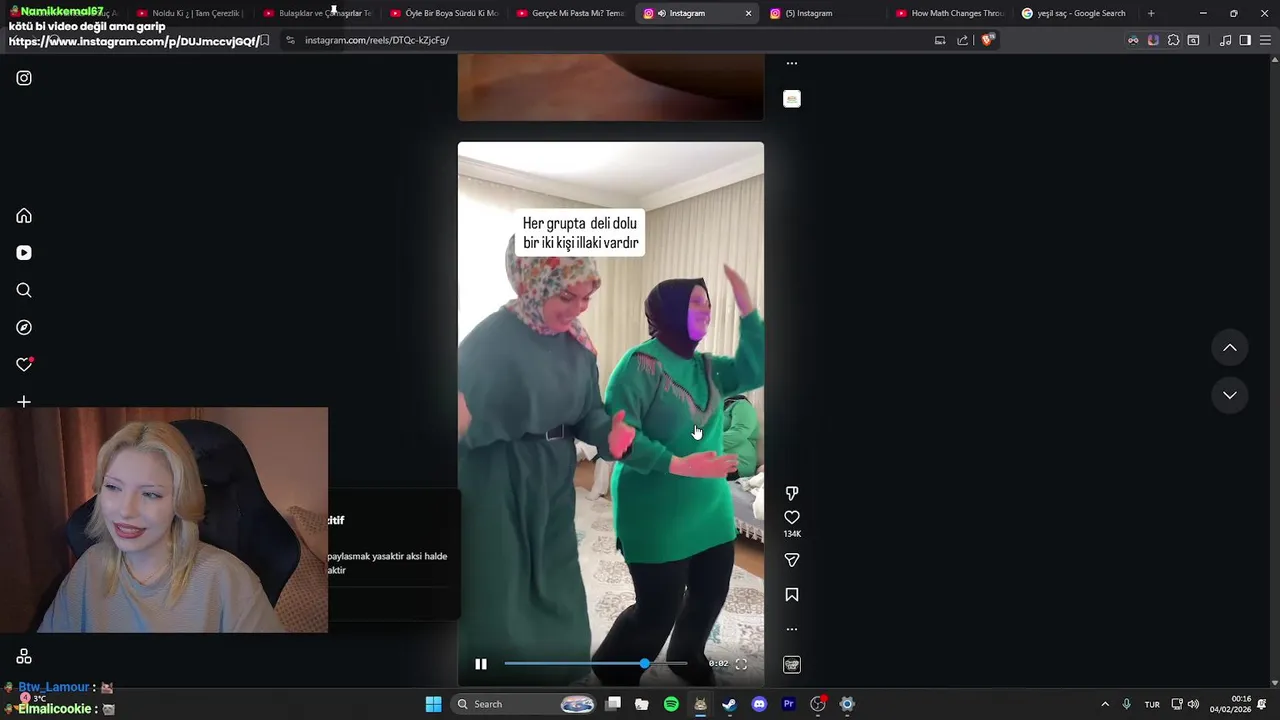Open Brave Shields lion icon
This screenshot has width=1280, height=720.
[x=987, y=40]
